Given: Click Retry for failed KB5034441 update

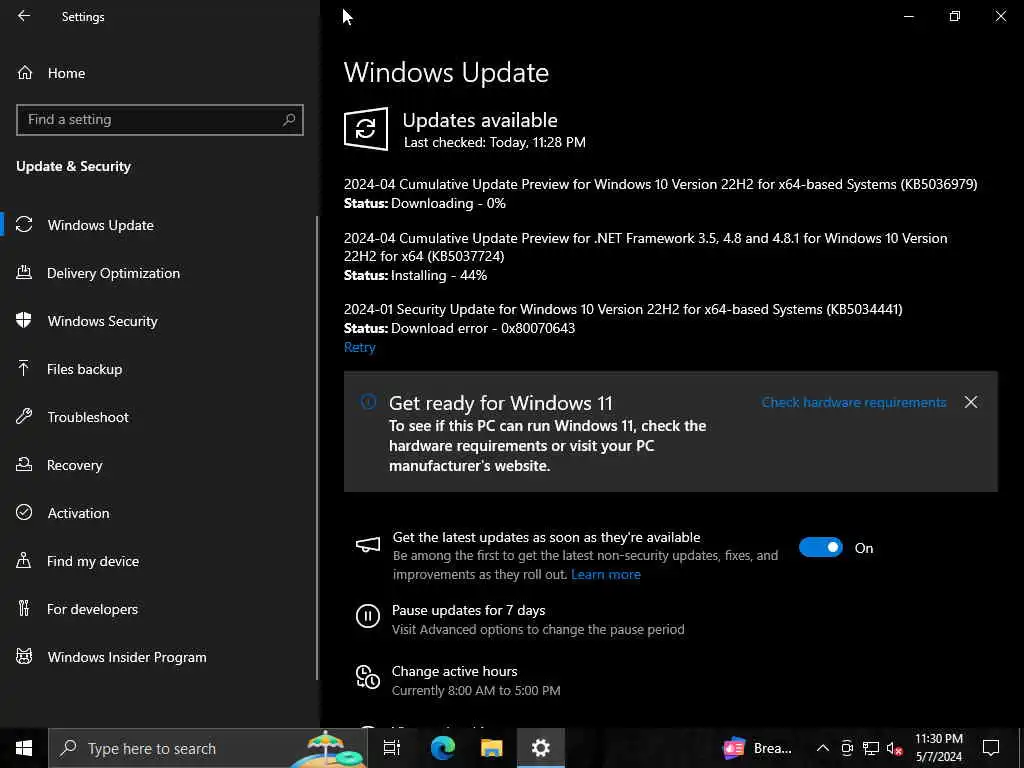Looking at the screenshot, I should [x=360, y=347].
